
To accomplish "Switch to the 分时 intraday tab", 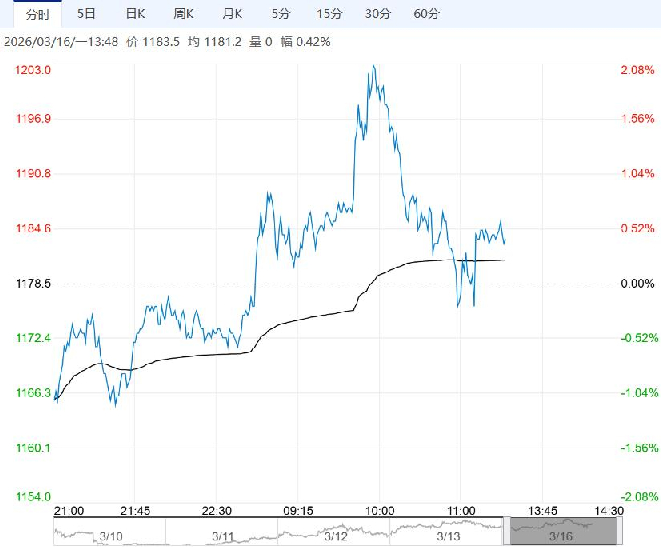I will click(36, 14).
